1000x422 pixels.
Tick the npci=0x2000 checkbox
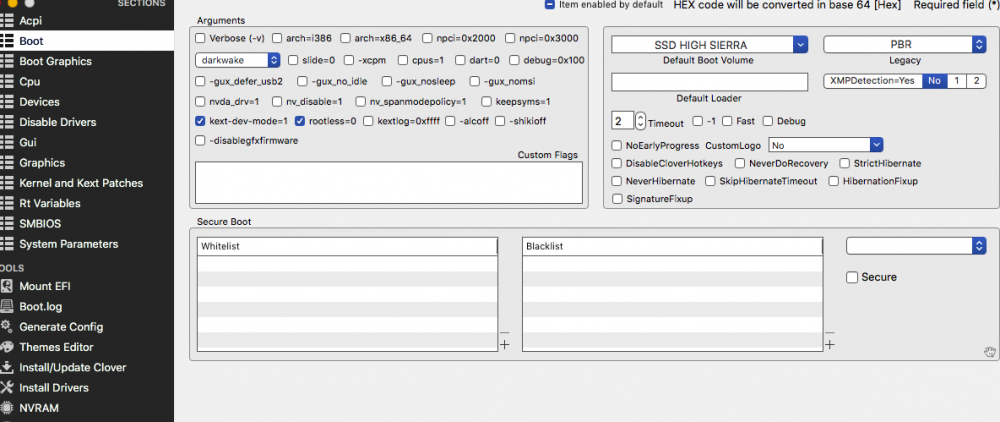tap(427, 38)
